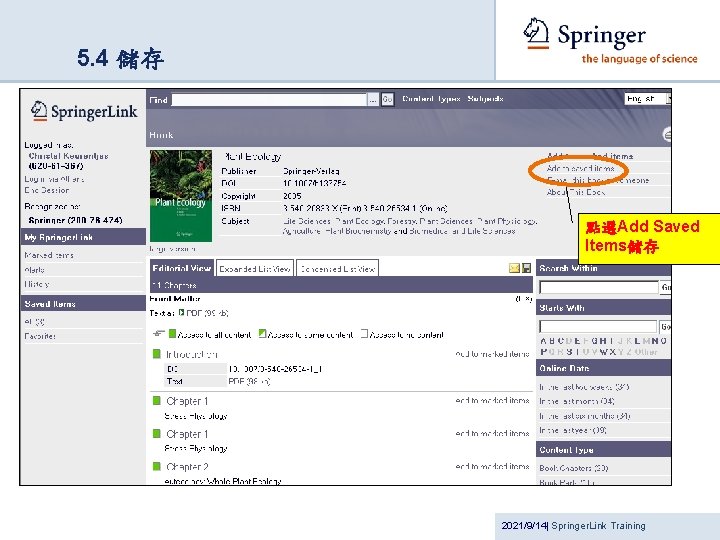
Task: Filter by letter A in Starts With
Action: click(x=544, y=341)
